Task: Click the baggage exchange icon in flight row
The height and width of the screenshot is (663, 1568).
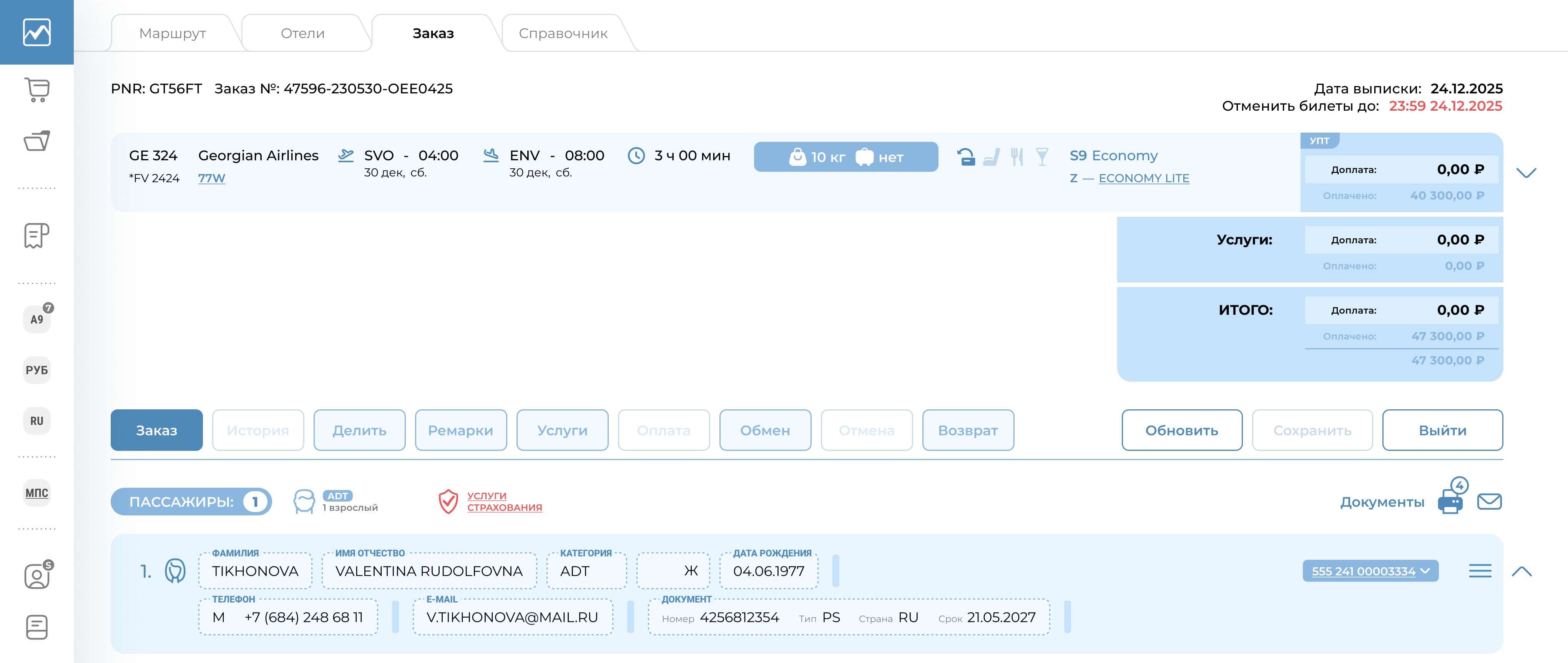Action: [x=965, y=157]
